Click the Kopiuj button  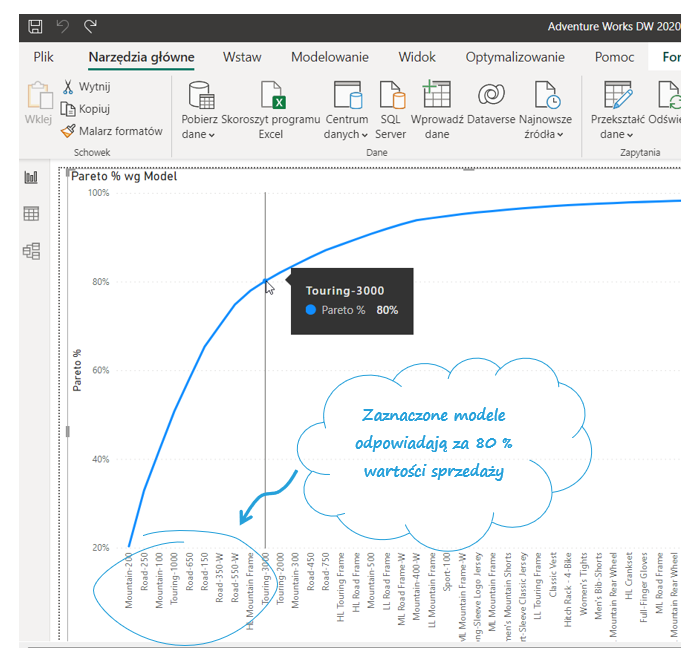point(86,109)
